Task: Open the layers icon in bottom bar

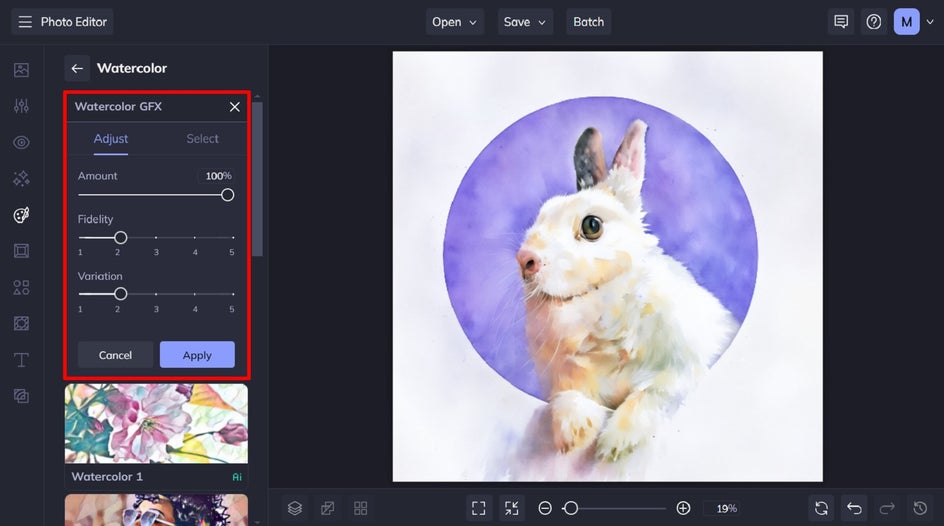Action: tap(295, 508)
